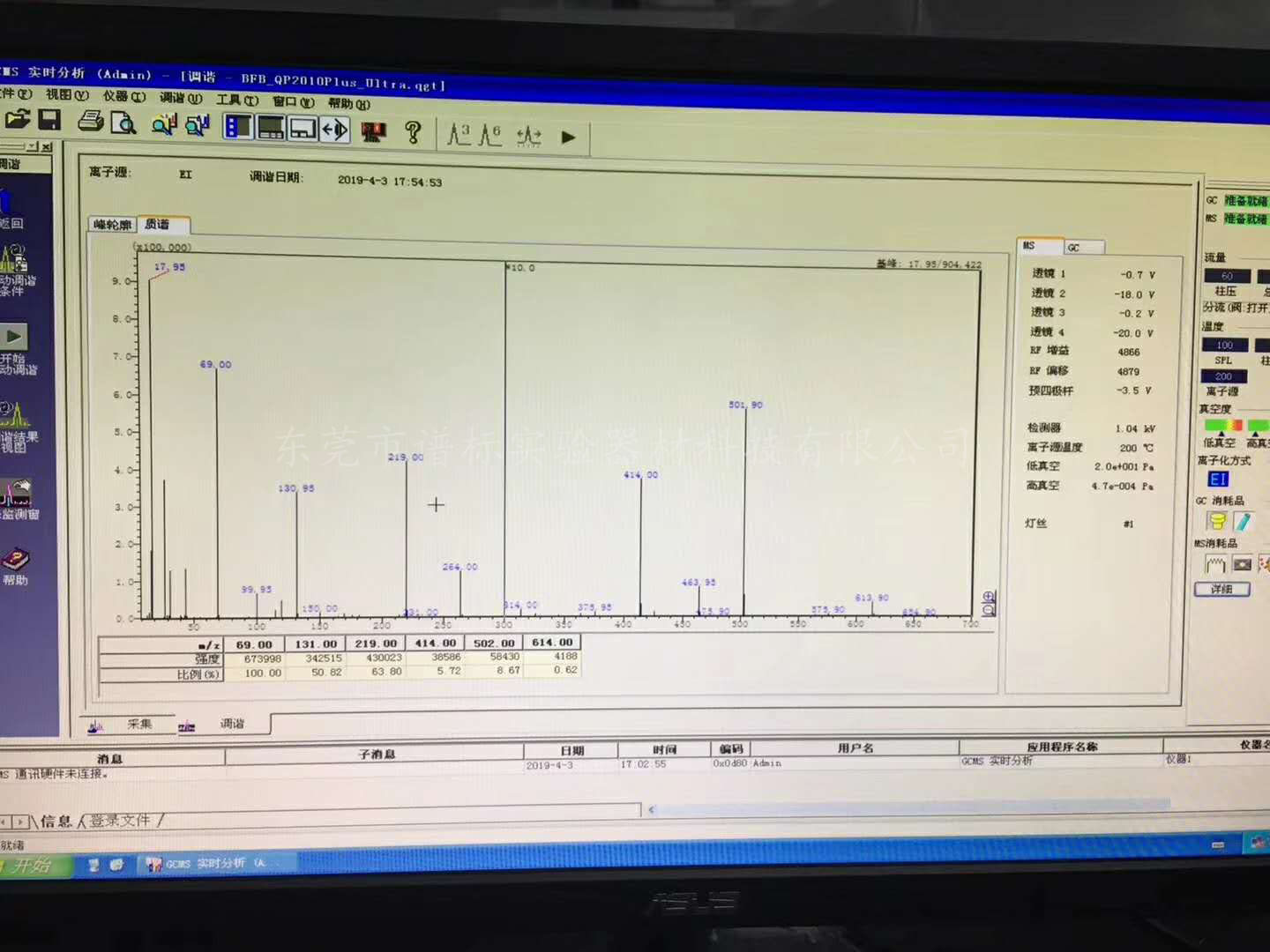This screenshot has width=1270, height=952.
Task: Open print preview magnifier icon
Action: (x=123, y=123)
